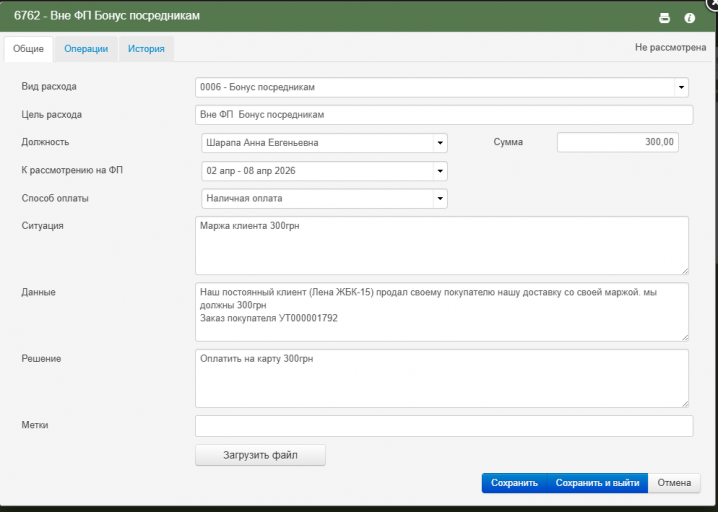Screen dimensions: 718x512
Task: Click the Метки input field
Action: (444, 426)
